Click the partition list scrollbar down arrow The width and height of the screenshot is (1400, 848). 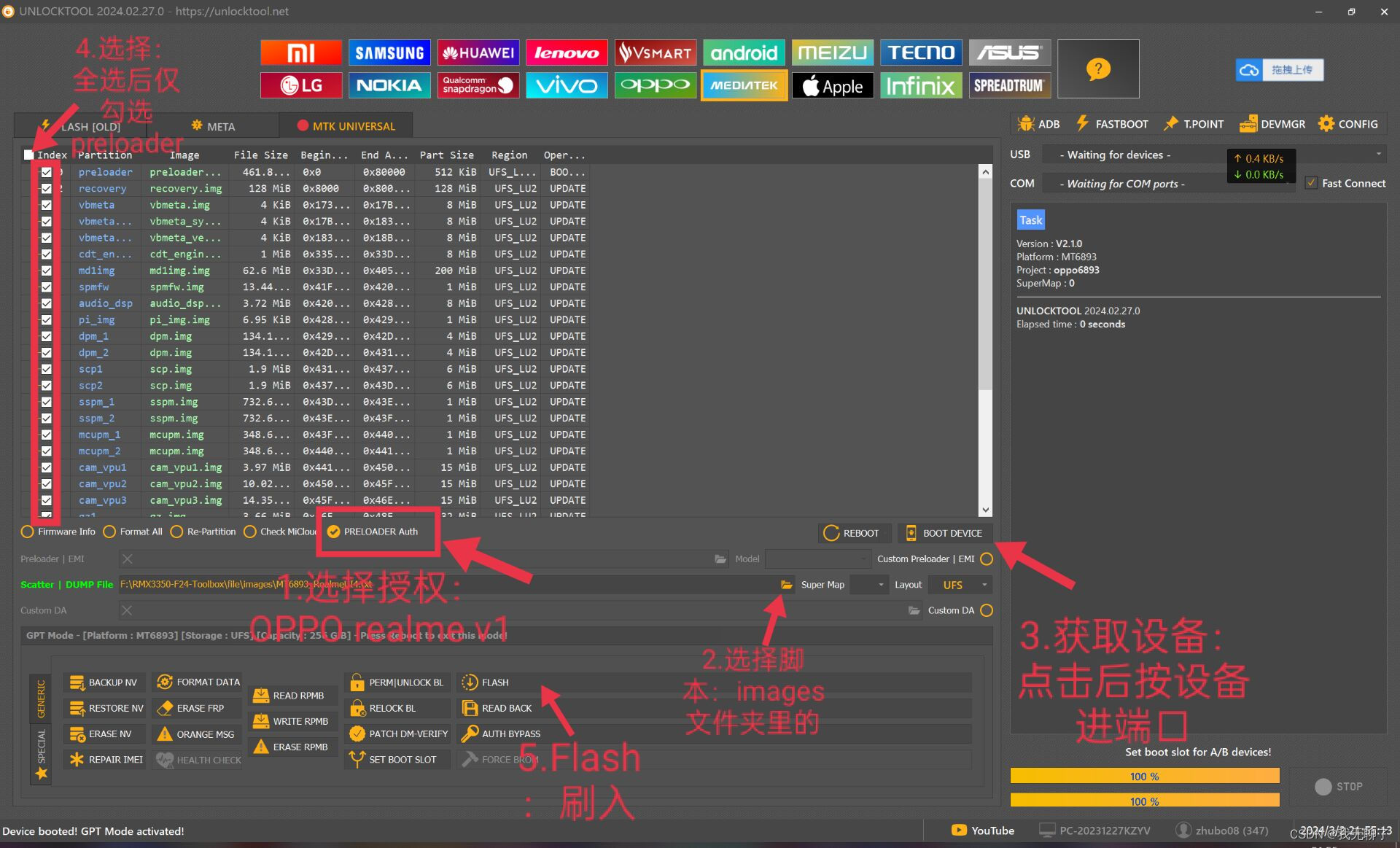985,510
